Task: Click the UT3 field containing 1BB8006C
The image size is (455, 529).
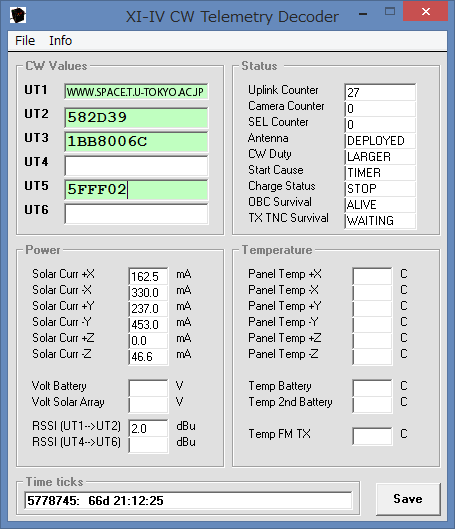Action: pyautogui.click(x=136, y=141)
